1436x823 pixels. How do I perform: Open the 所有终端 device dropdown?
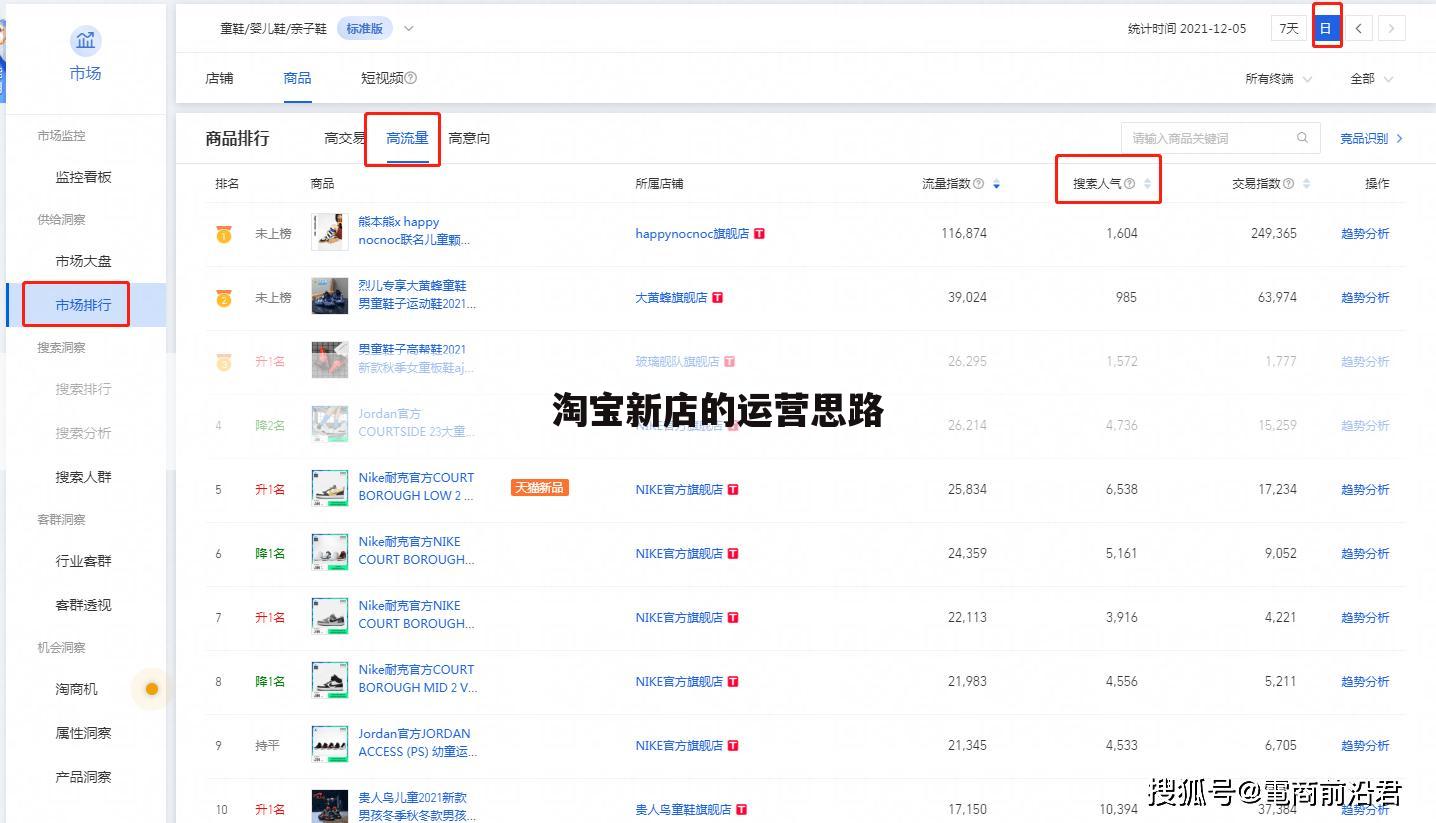point(1278,78)
